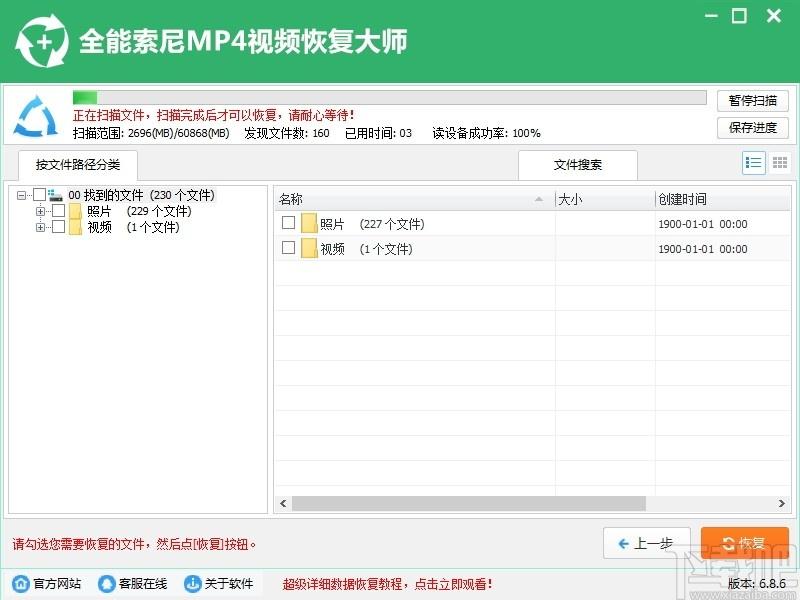Check the 照片 box in file list
The image size is (800, 600).
[x=288, y=223]
